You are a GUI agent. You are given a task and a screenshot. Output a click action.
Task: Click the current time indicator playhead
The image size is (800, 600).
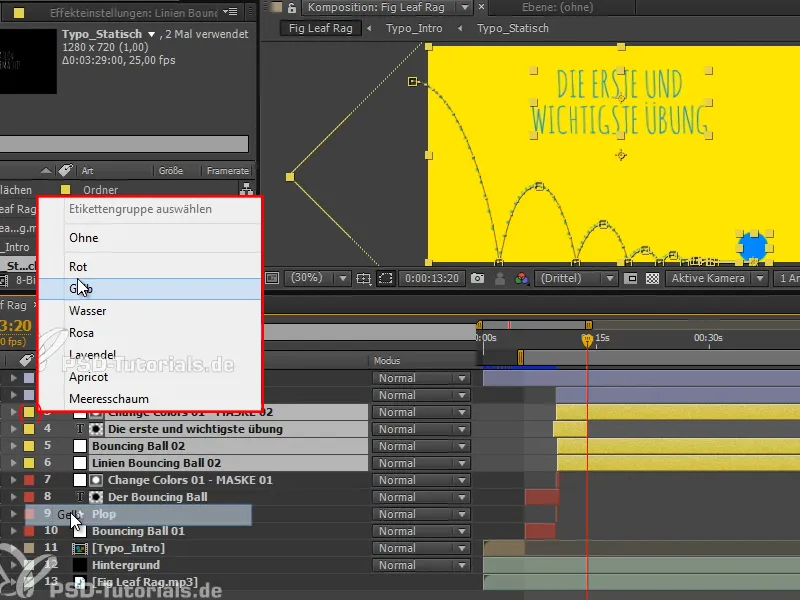click(x=587, y=340)
